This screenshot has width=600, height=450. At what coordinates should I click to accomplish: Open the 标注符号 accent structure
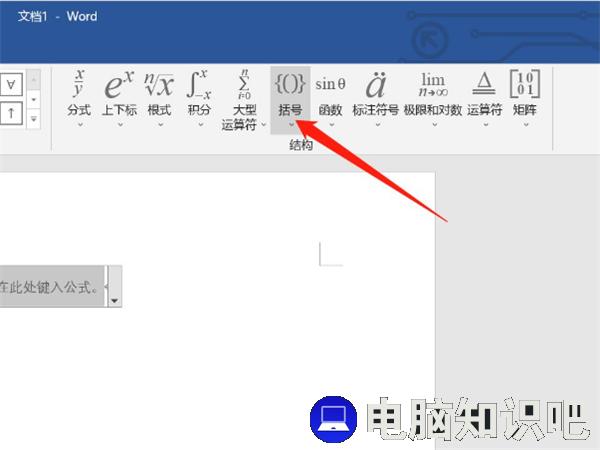click(375, 99)
